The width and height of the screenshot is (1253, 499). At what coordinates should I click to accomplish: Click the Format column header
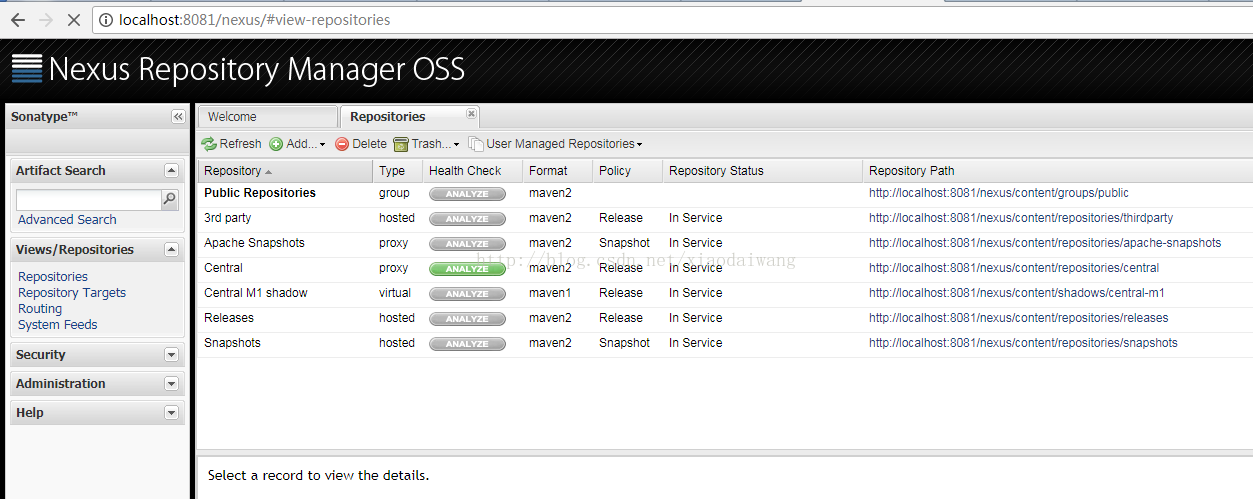click(x=558, y=171)
